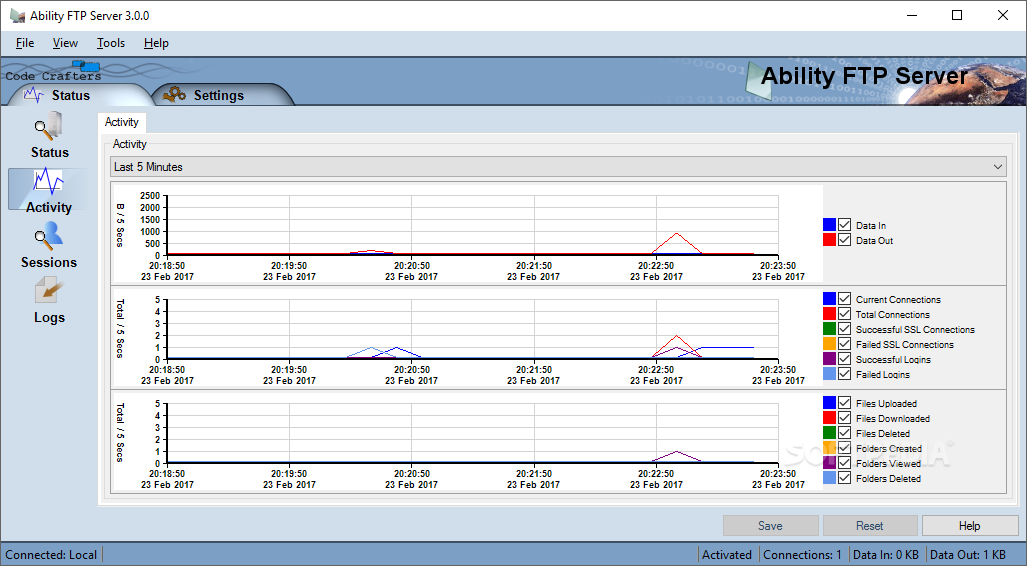Uncheck Total Connections
1027x566 pixels.
pyautogui.click(x=844, y=314)
